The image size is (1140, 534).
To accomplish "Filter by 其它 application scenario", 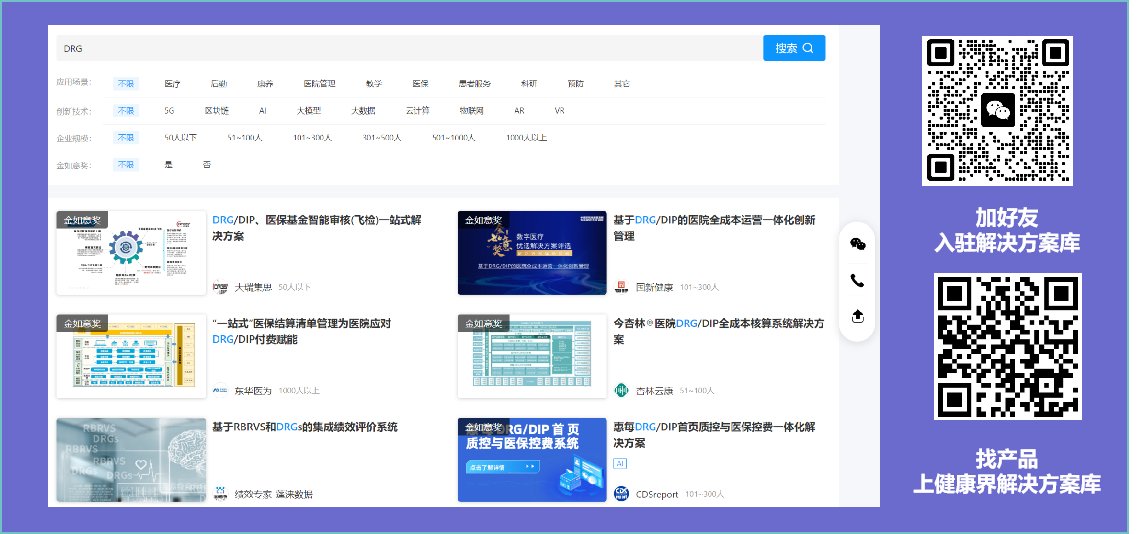I will pos(621,84).
